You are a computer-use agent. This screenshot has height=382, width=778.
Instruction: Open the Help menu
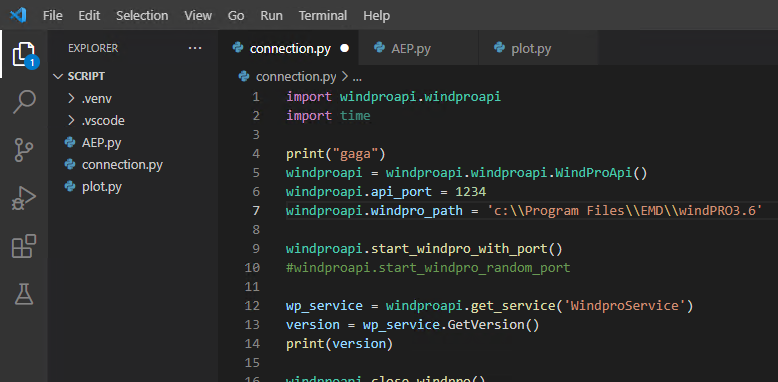377,15
